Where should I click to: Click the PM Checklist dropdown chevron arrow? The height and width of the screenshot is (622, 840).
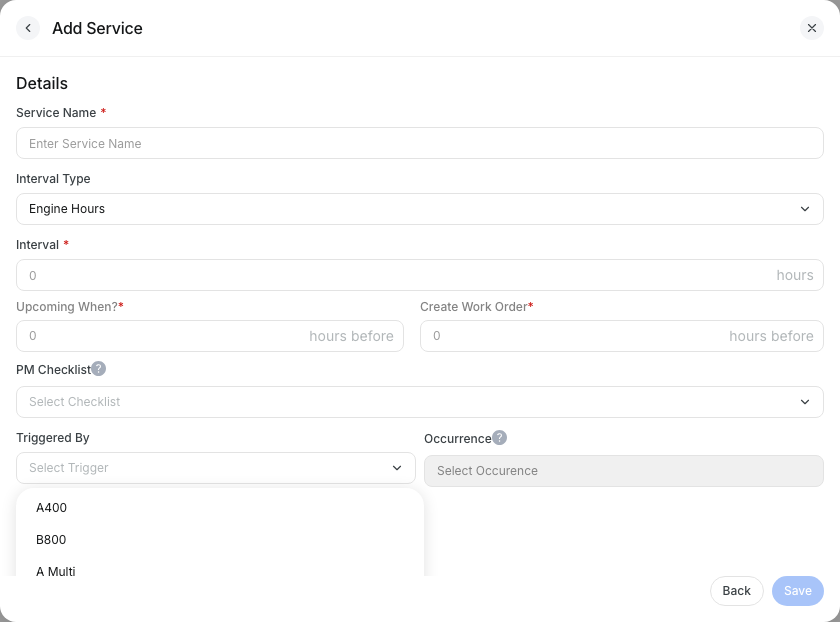805,402
